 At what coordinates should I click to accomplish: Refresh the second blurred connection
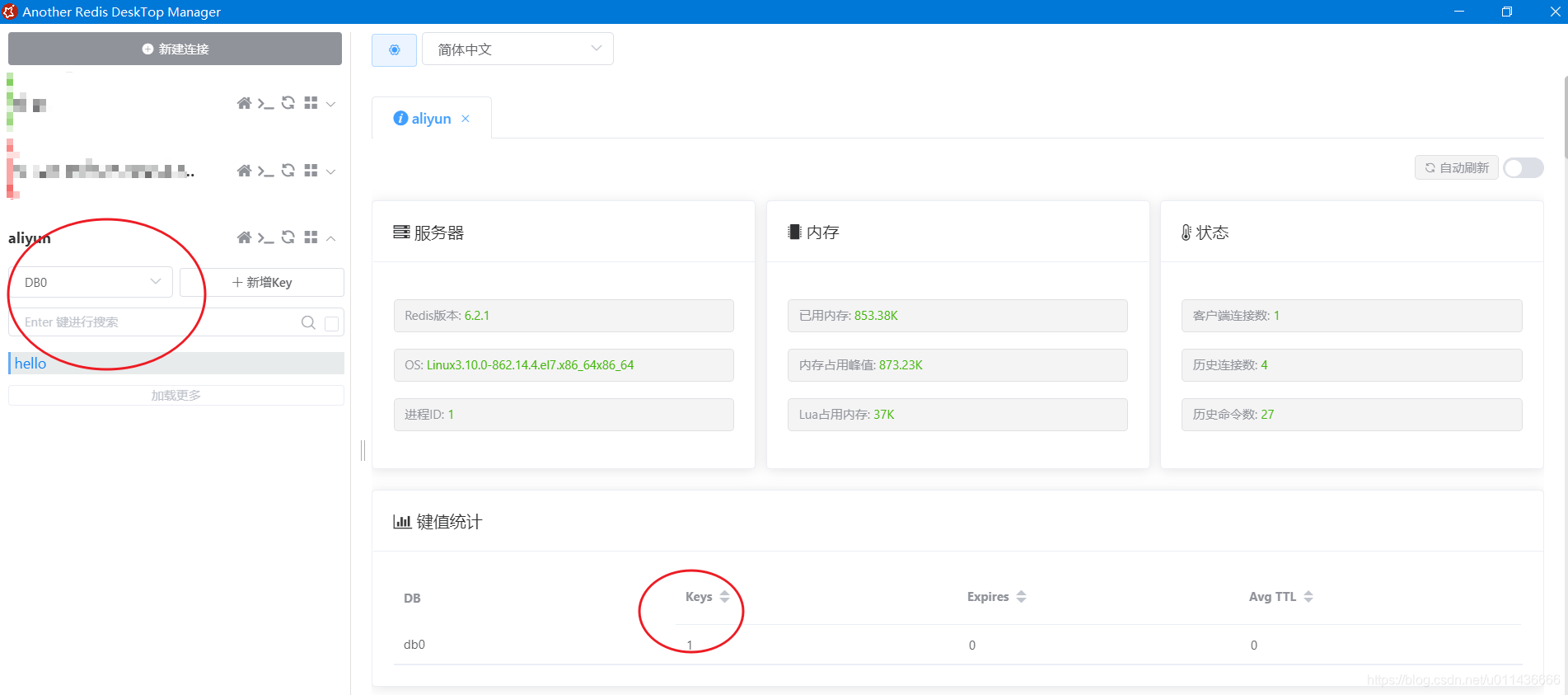coord(288,171)
